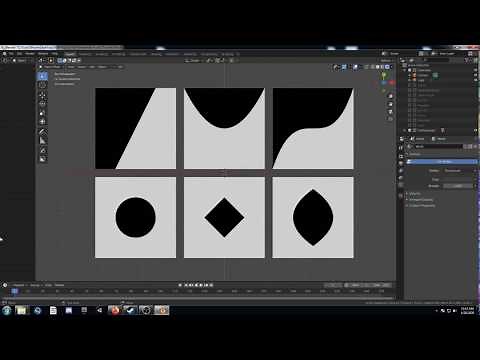Toggle rendered viewport shading
The width and height of the screenshot is (480, 360).
(387, 67)
